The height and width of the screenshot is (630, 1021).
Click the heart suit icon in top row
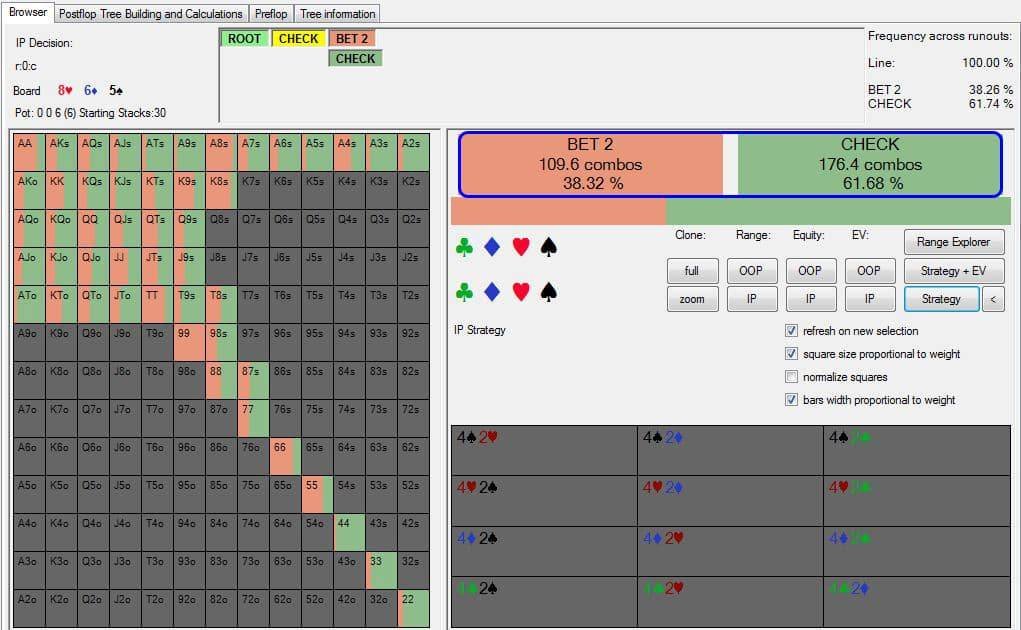pos(520,247)
